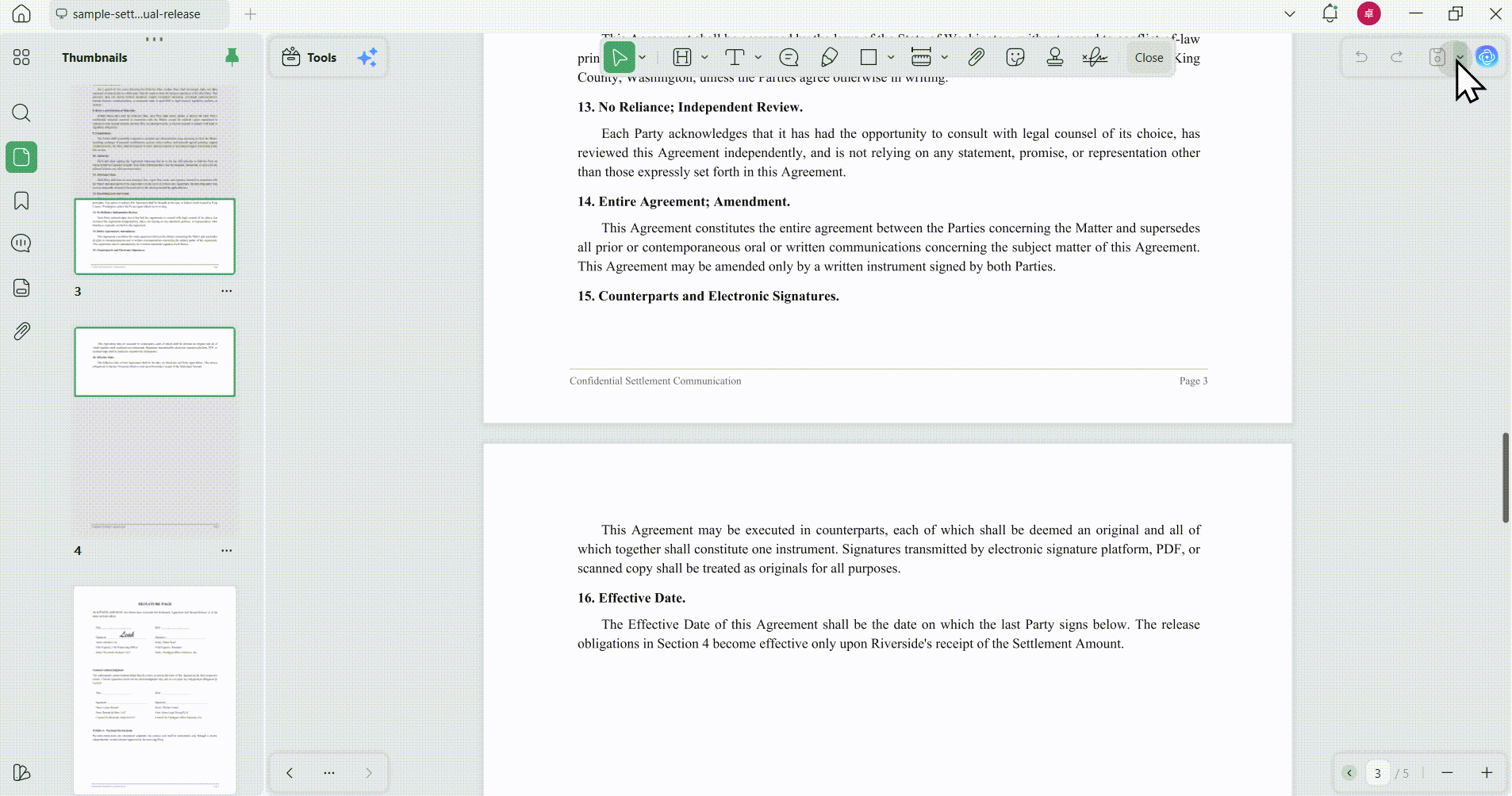Zoom in with the plus button
The width and height of the screenshot is (1512, 796).
1487,773
